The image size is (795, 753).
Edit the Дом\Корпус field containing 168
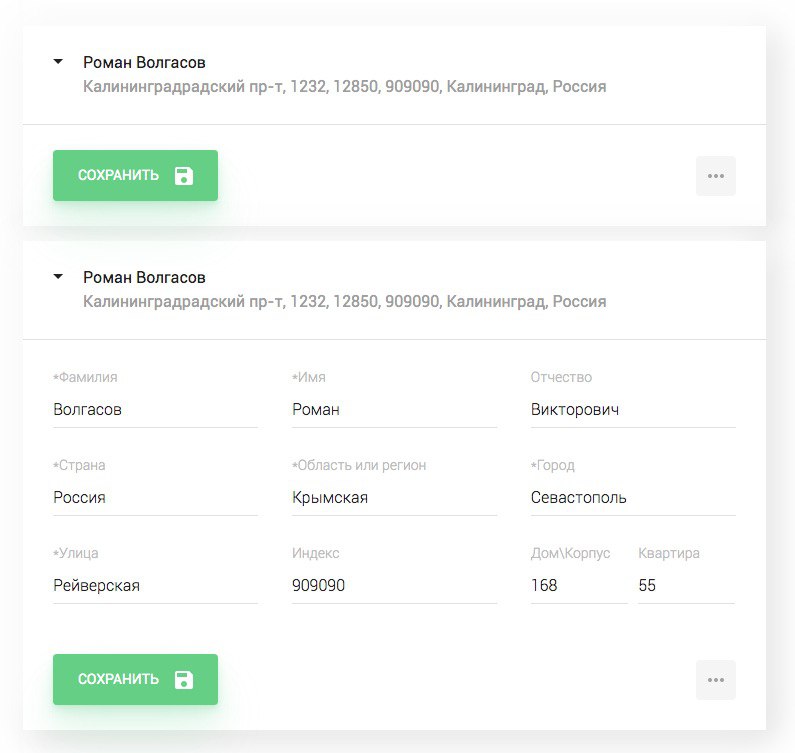[579, 585]
